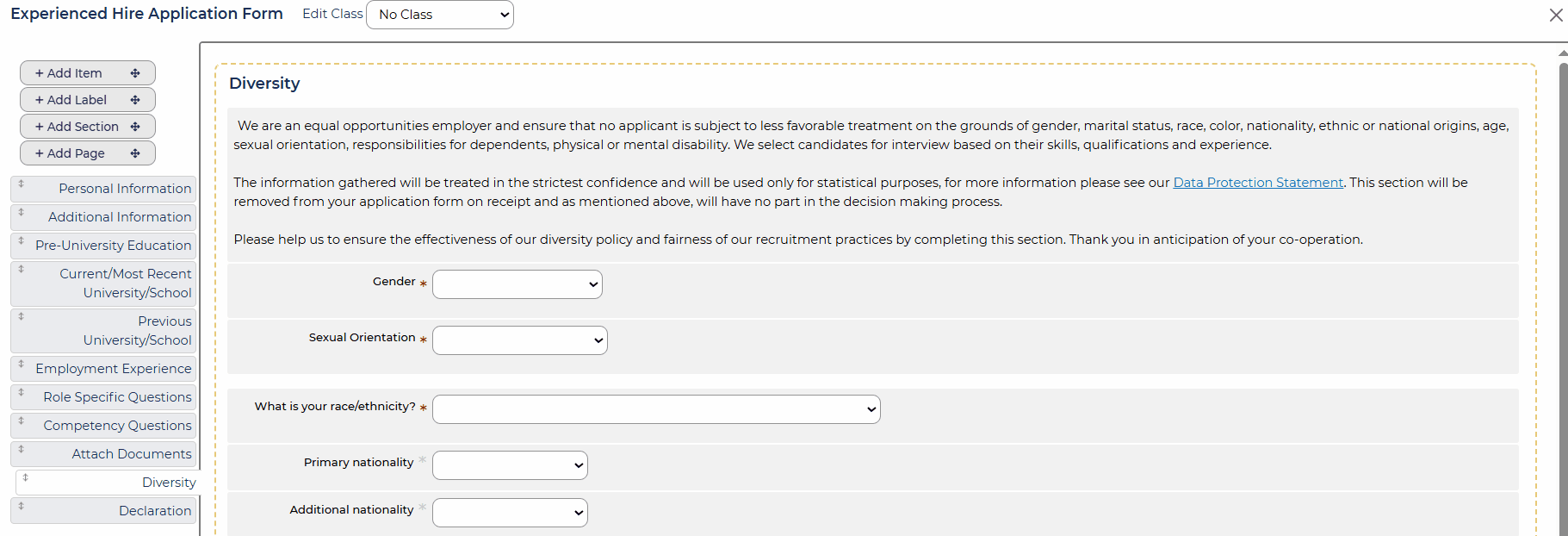The image size is (1568, 536).
Task: Open the race/ethnicity dropdown
Action: (655, 409)
